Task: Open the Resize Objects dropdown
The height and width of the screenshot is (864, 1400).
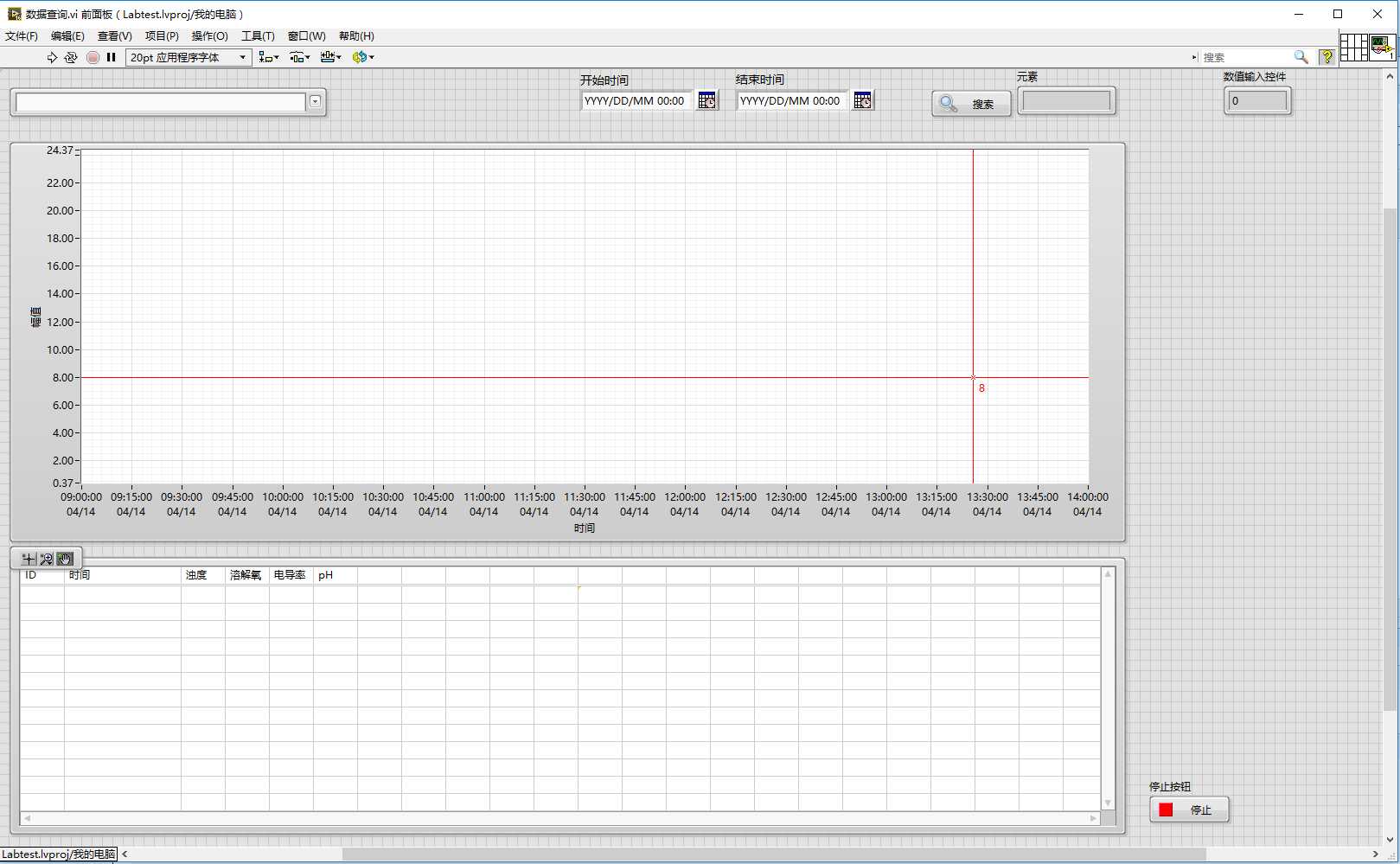Action: (330, 57)
